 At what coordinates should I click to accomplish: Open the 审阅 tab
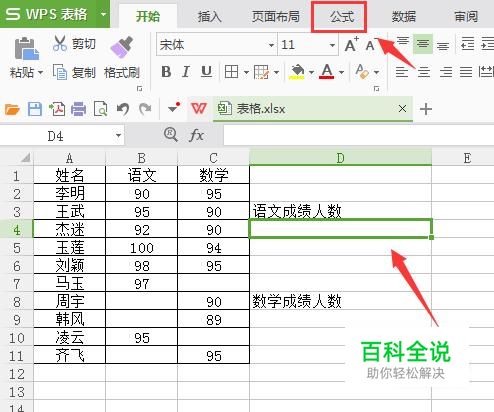466,16
